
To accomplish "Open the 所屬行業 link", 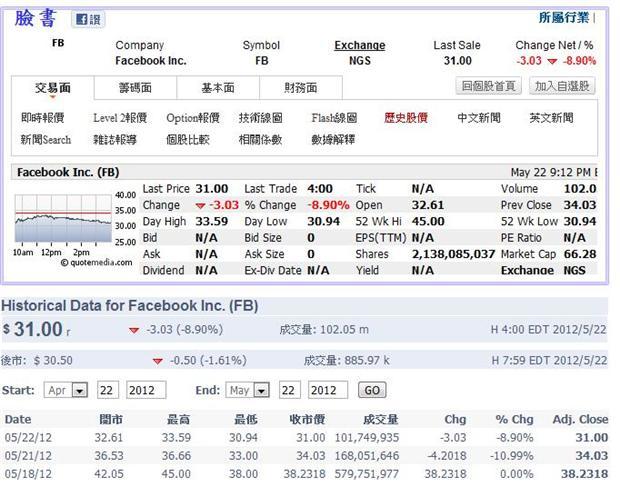I will 564,18.
